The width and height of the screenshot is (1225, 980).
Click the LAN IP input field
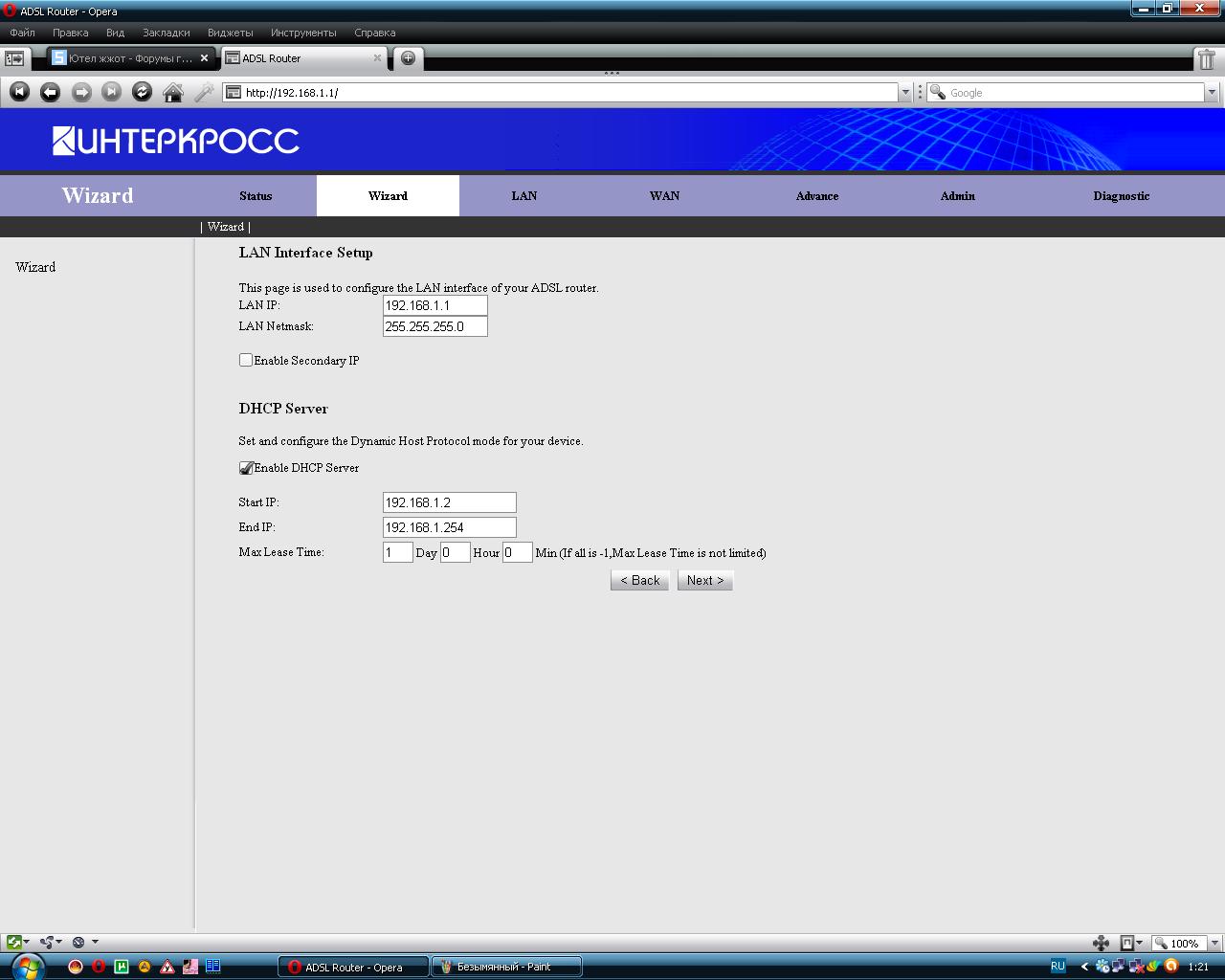pyautogui.click(x=434, y=305)
